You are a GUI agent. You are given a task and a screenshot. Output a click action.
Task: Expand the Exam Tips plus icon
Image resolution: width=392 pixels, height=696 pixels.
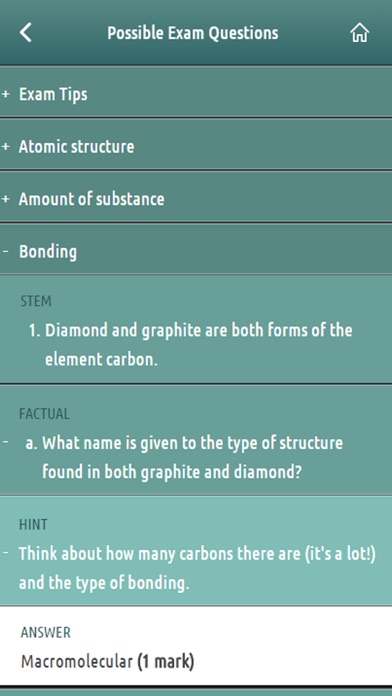click(x=6, y=94)
